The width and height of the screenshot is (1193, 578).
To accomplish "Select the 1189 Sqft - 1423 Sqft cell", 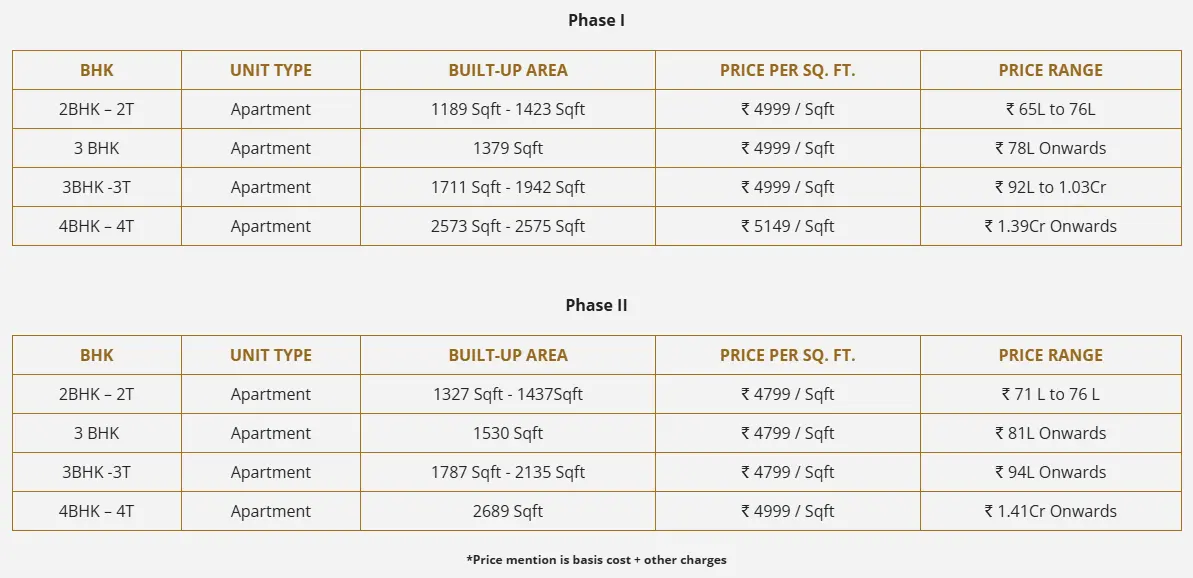I will tap(508, 109).
